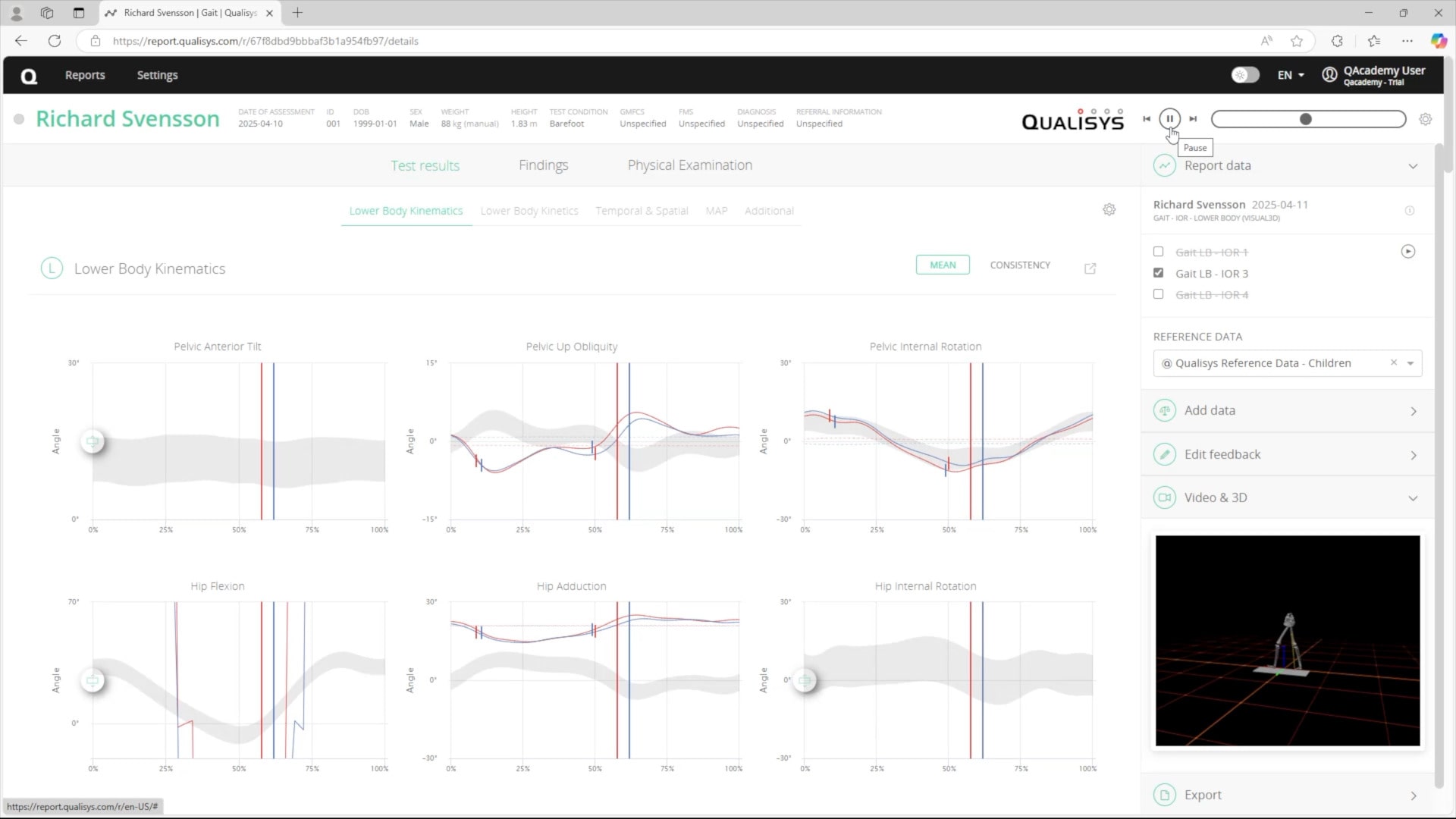Uncheck the Gait LB - IOR 3 checkbox

pos(1158,273)
